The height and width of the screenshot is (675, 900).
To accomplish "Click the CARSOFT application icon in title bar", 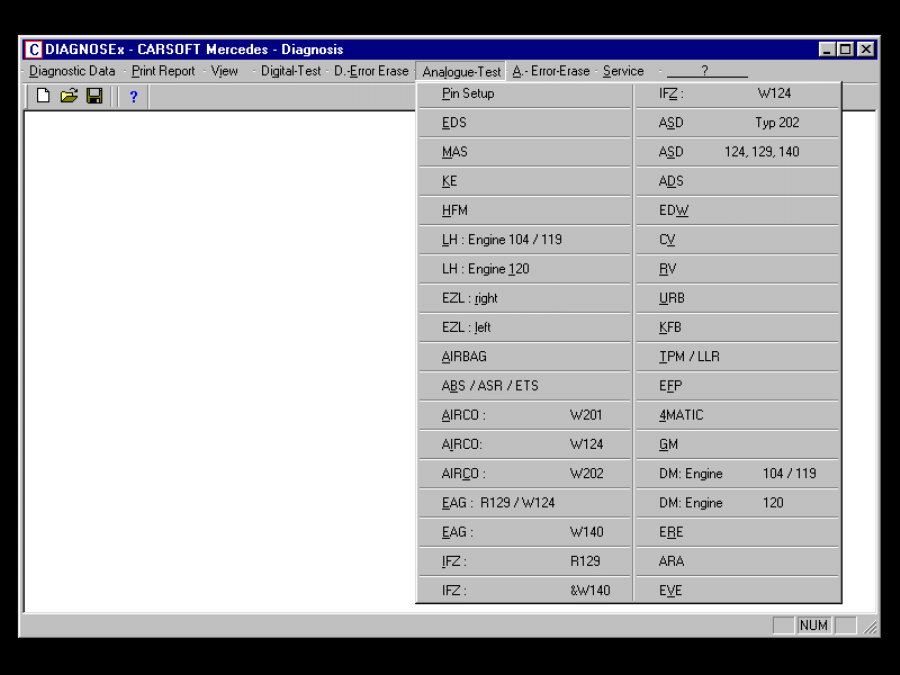I will coord(34,50).
